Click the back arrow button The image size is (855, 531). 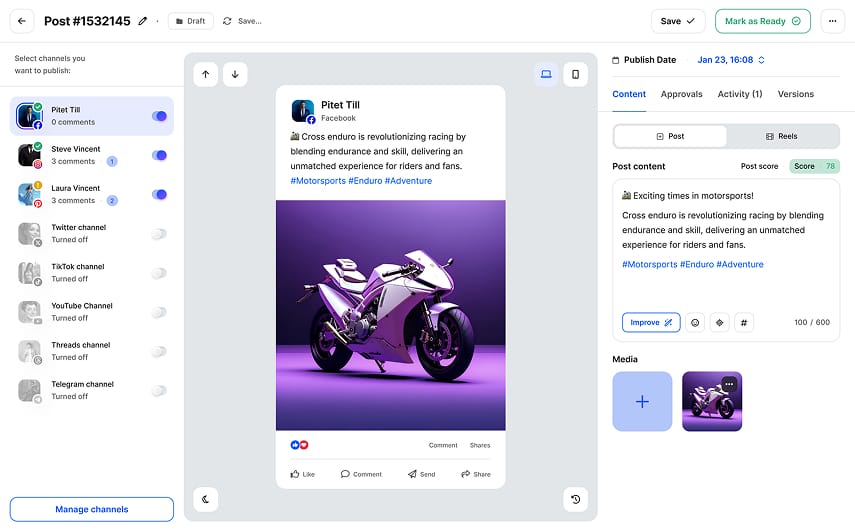pos(22,21)
